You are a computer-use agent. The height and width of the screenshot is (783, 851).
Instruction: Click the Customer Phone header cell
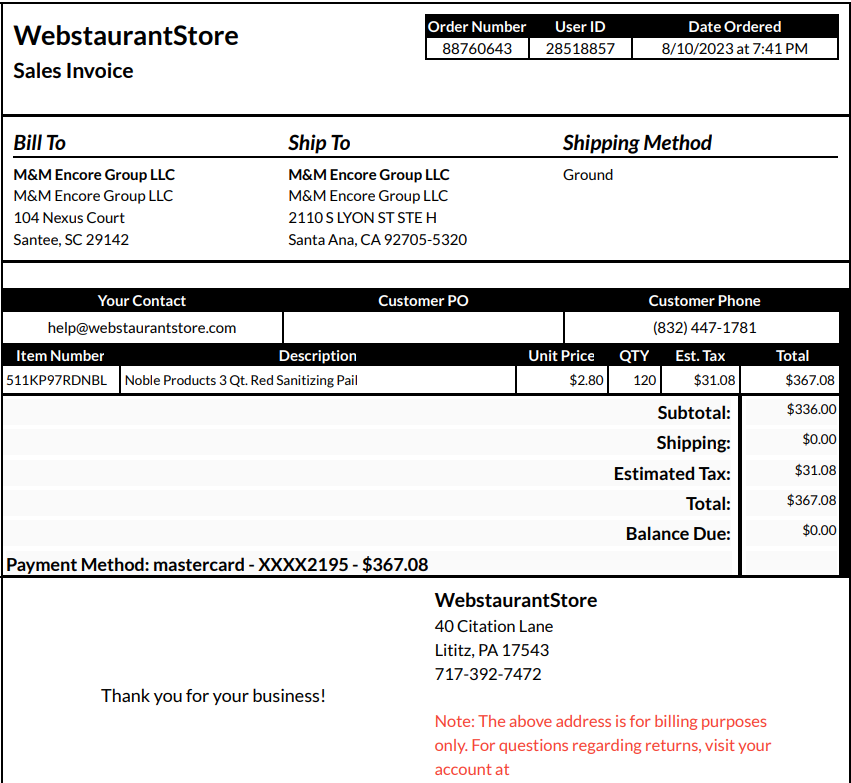pyautogui.click(x=704, y=301)
